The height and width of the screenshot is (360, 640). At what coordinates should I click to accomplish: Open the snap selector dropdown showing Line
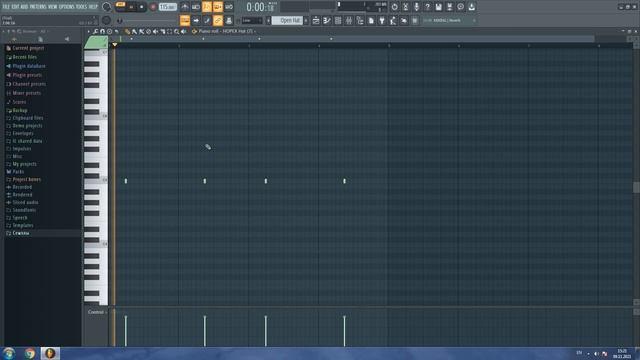click(x=252, y=20)
